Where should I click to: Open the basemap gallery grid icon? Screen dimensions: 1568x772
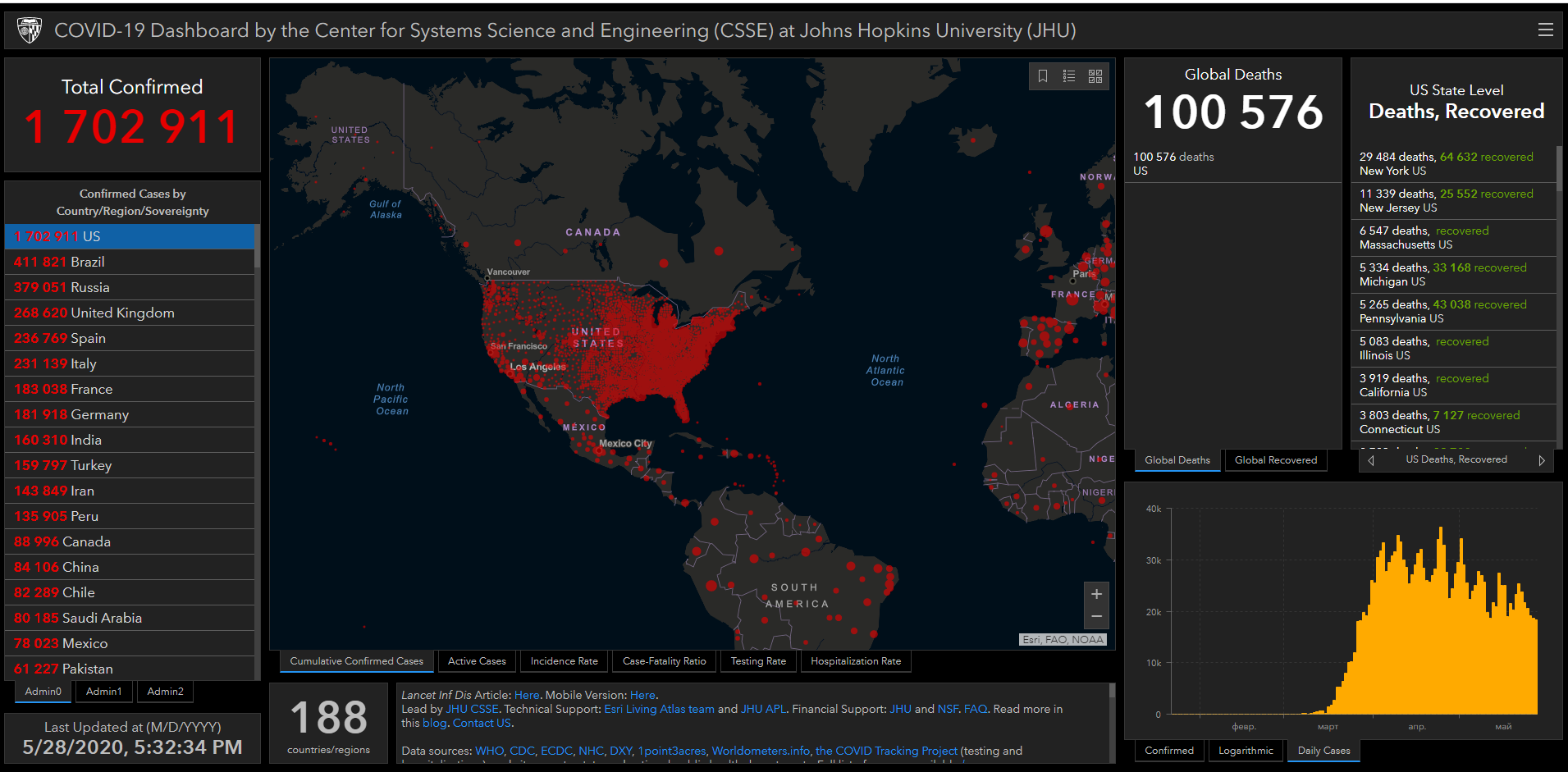coord(1095,76)
